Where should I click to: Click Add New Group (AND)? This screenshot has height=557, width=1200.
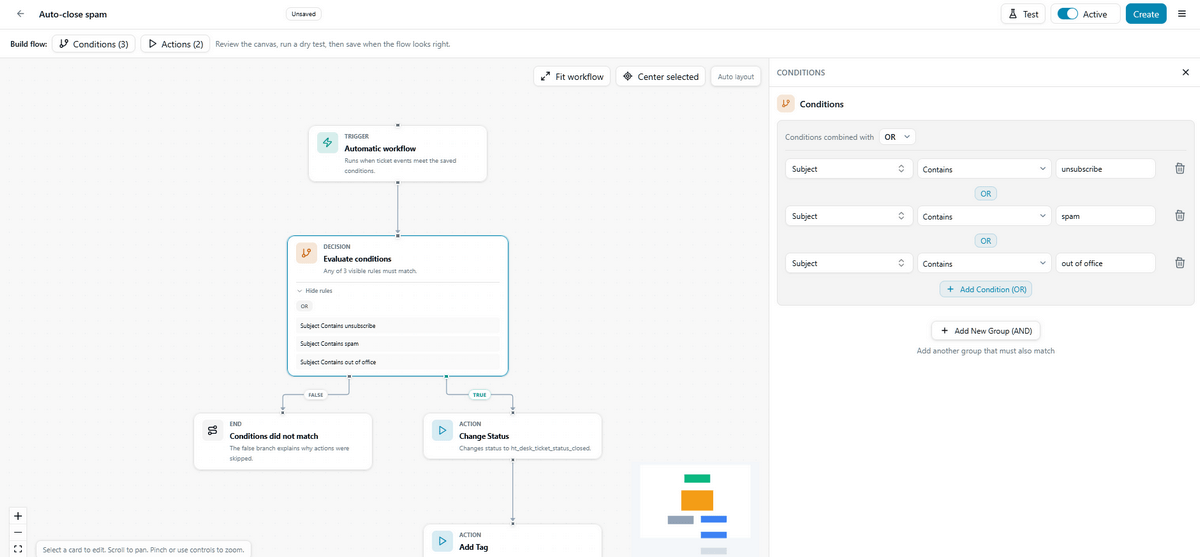click(985, 330)
